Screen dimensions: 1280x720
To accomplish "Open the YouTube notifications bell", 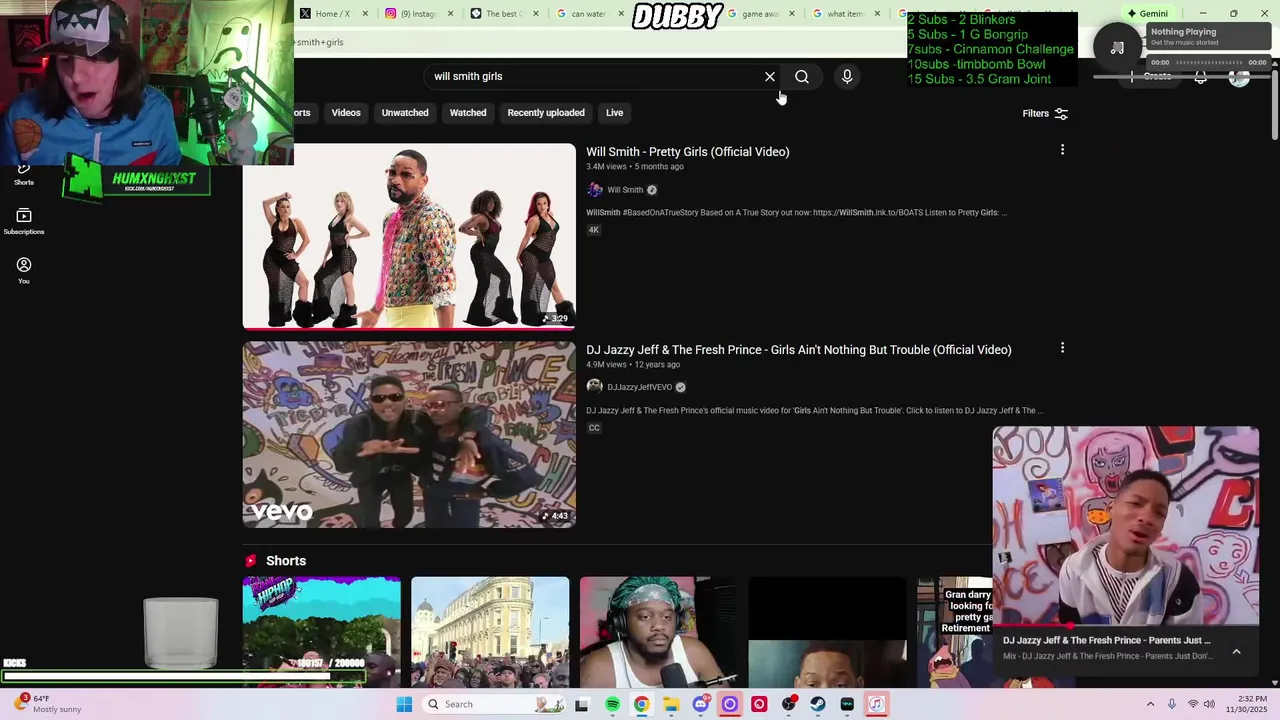I will [x=1200, y=77].
